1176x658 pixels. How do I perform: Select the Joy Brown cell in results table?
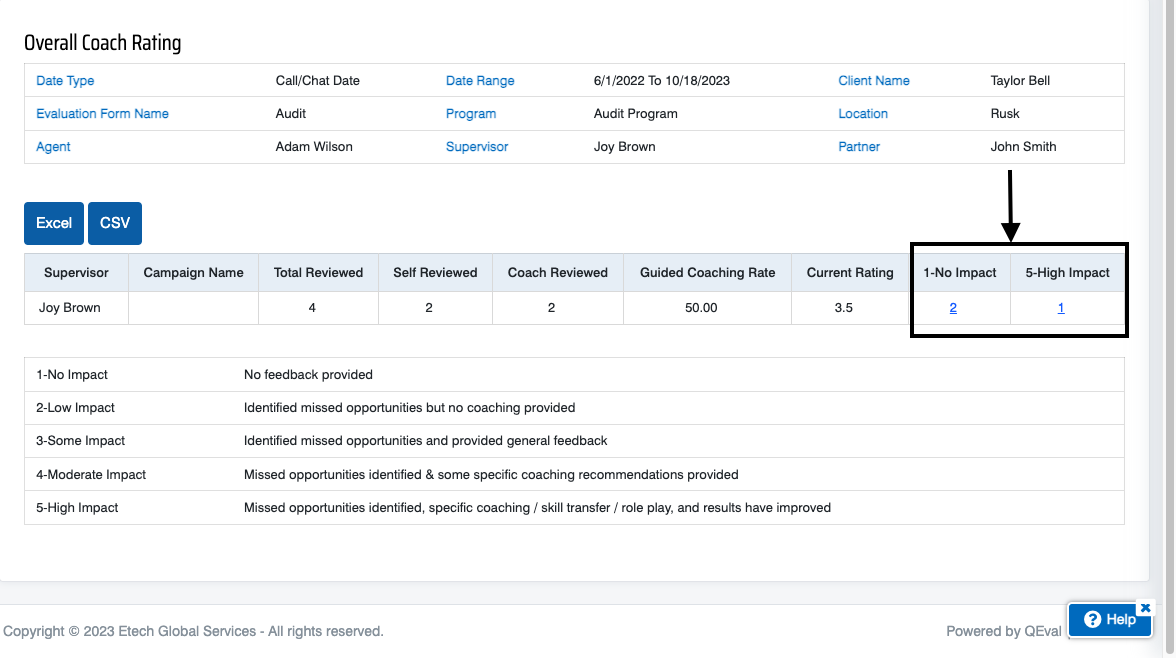[x=70, y=308]
